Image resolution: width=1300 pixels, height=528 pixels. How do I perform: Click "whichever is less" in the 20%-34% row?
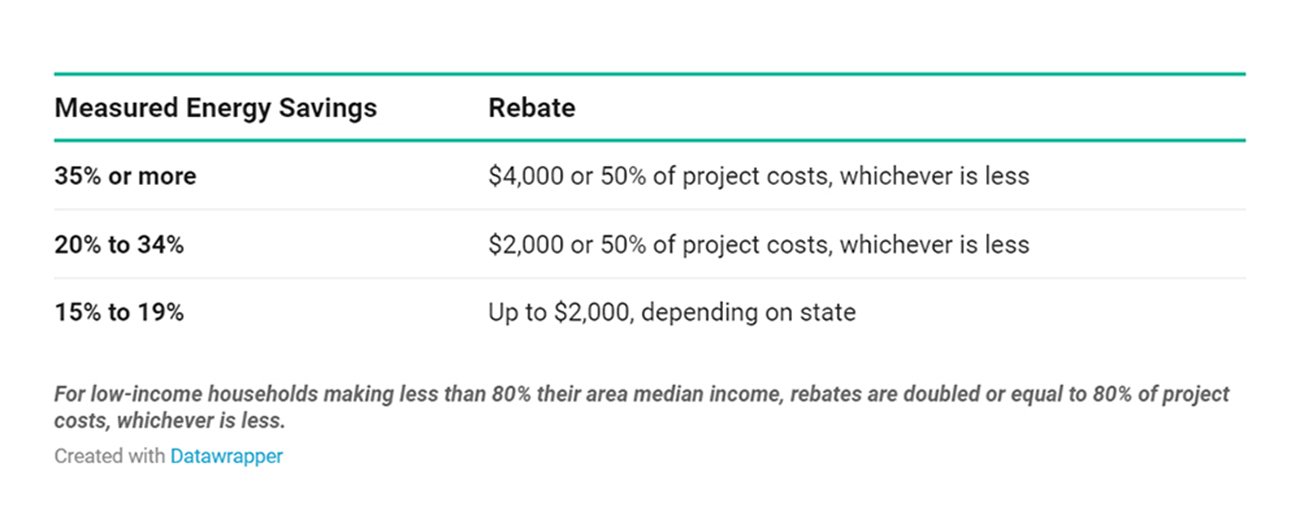pos(935,244)
